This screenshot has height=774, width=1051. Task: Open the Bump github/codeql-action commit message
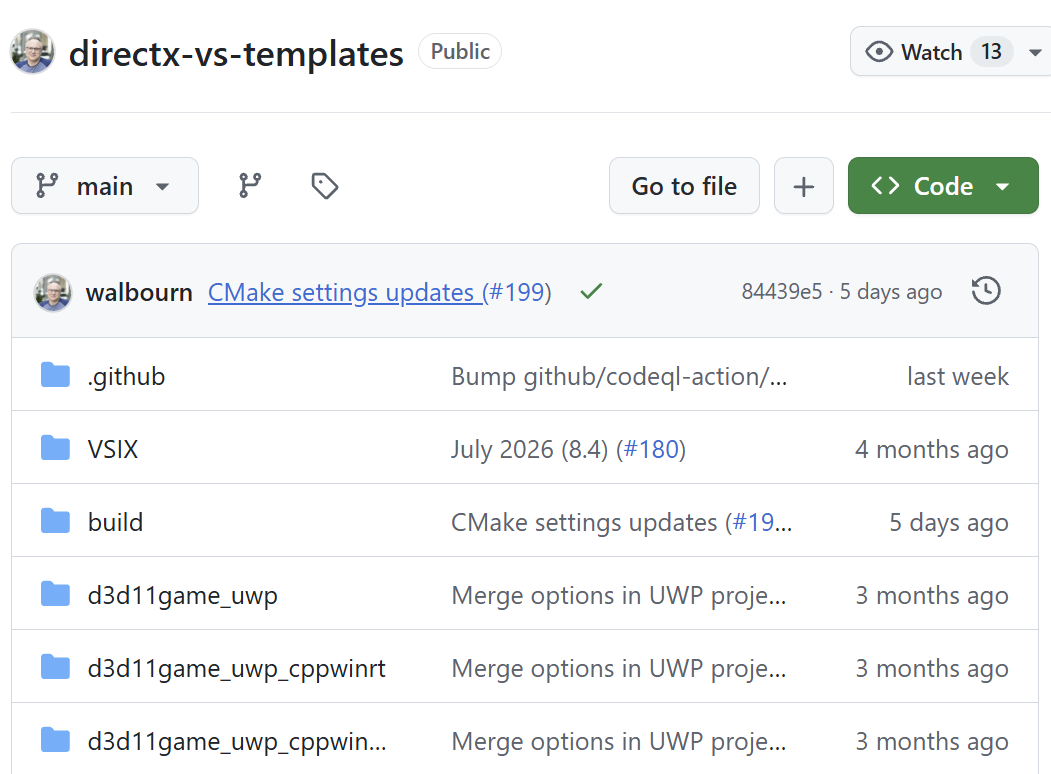pos(619,376)
